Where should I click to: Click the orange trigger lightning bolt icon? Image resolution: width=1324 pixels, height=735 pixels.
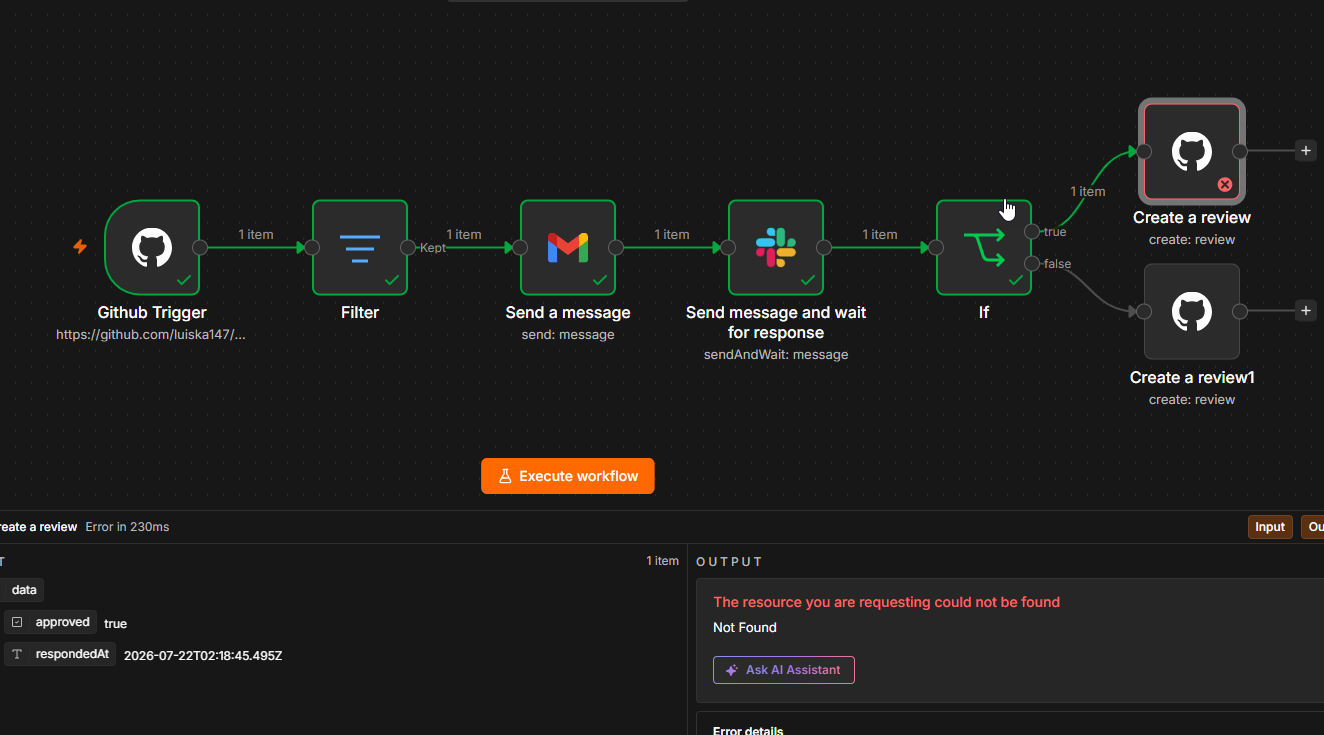point(80,246)
